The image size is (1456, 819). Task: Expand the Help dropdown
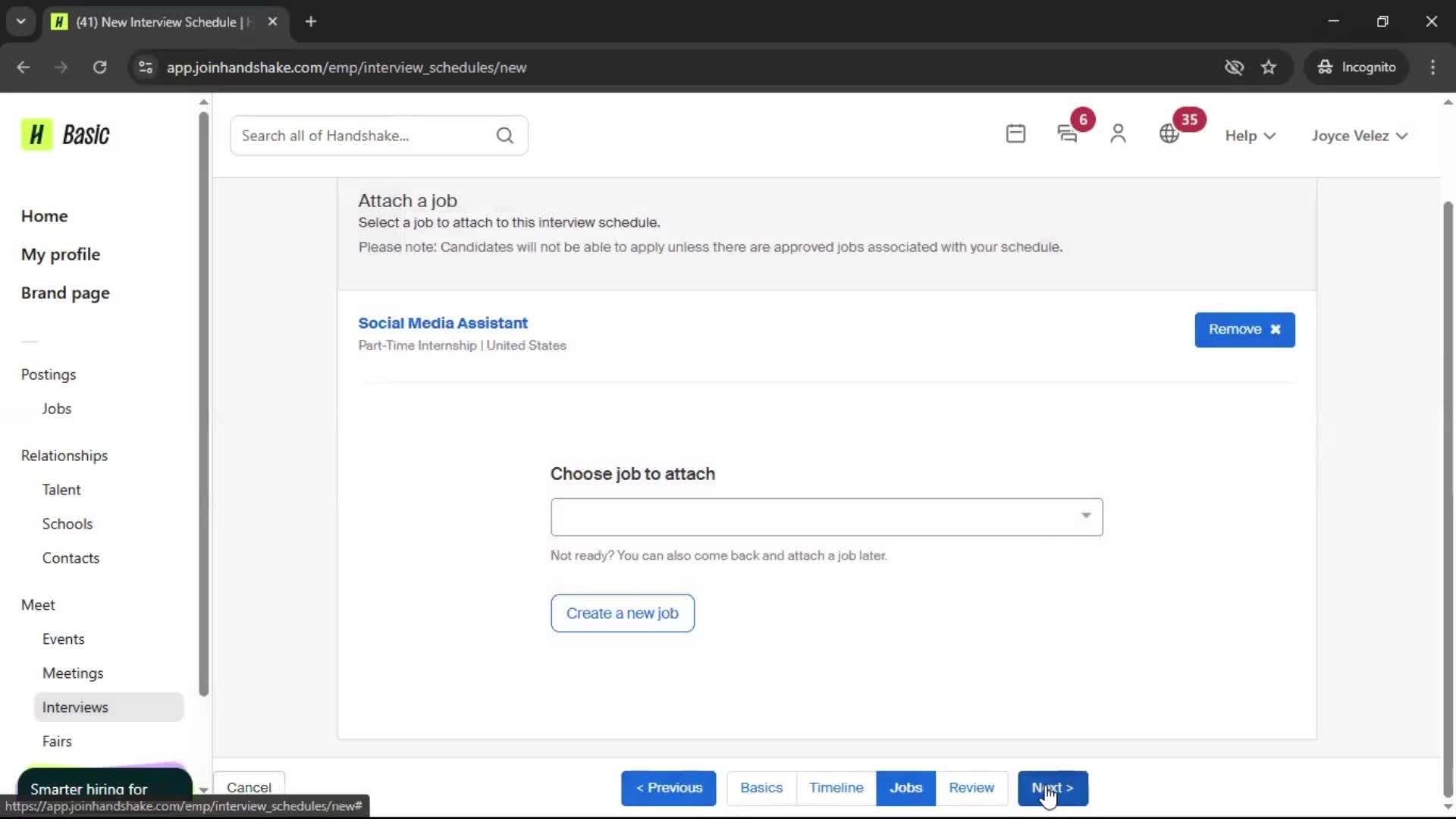1250,136
